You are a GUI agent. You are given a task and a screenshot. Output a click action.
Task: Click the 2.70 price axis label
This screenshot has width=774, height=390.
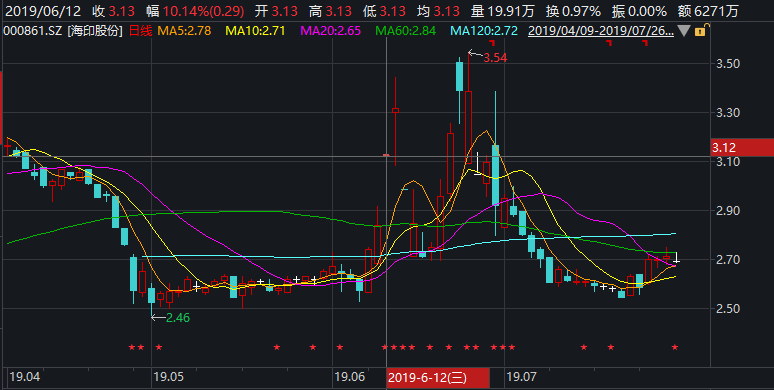click(x=728, y=260)
